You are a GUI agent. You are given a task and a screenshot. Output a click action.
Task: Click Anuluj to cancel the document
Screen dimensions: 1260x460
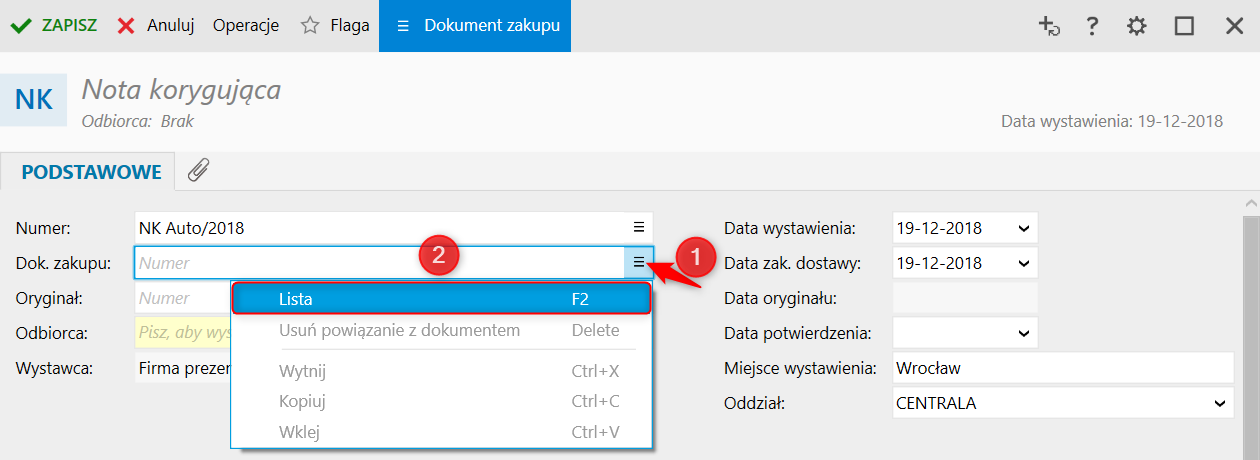point(155,26)
